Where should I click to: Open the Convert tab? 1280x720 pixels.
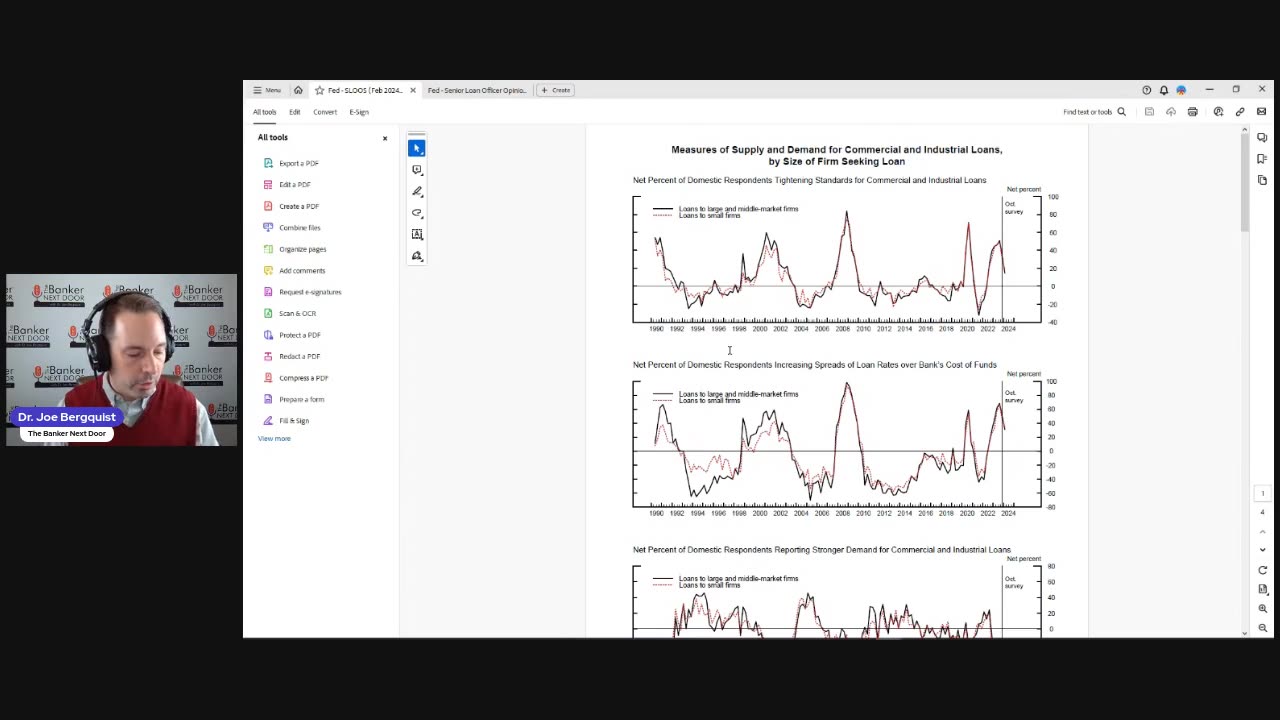[325, 112]
